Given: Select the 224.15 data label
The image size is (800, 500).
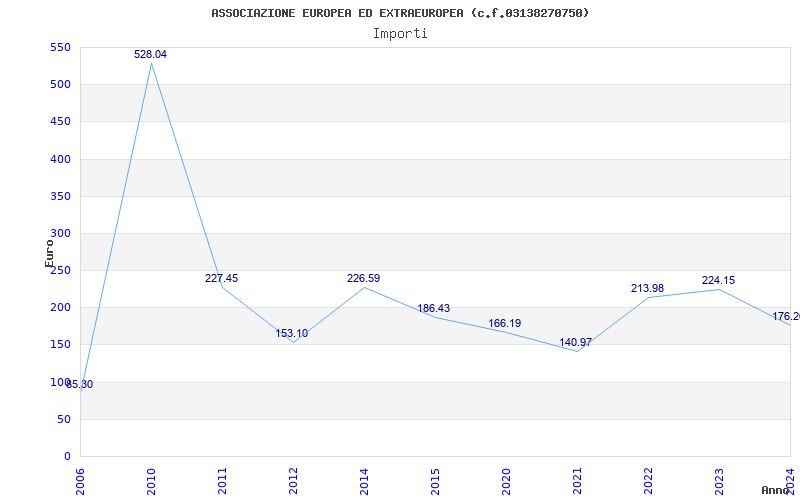Looking at the screenshot, I should 718,280.
